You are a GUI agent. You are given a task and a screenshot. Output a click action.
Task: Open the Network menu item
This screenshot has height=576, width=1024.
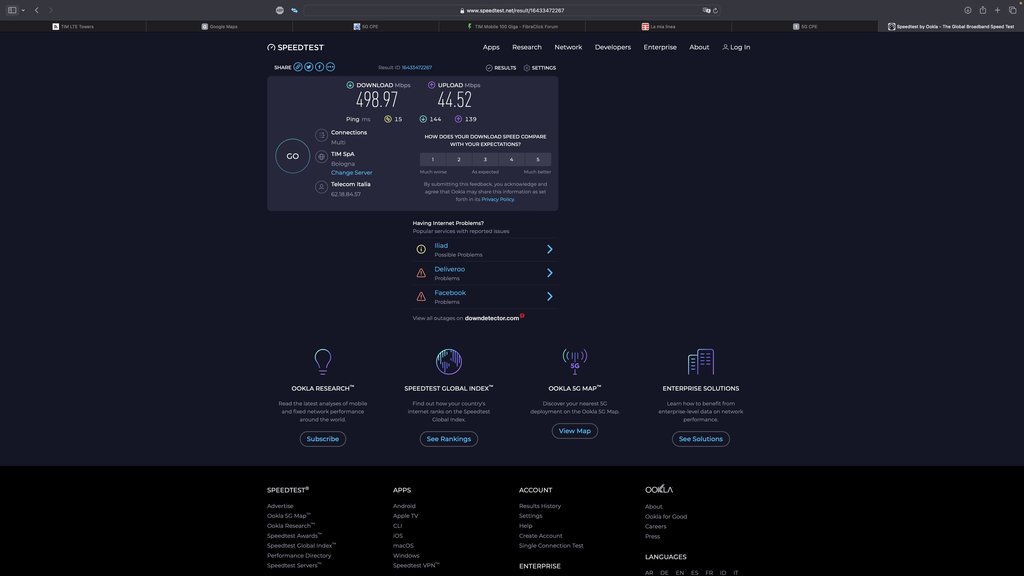point(568,47)
